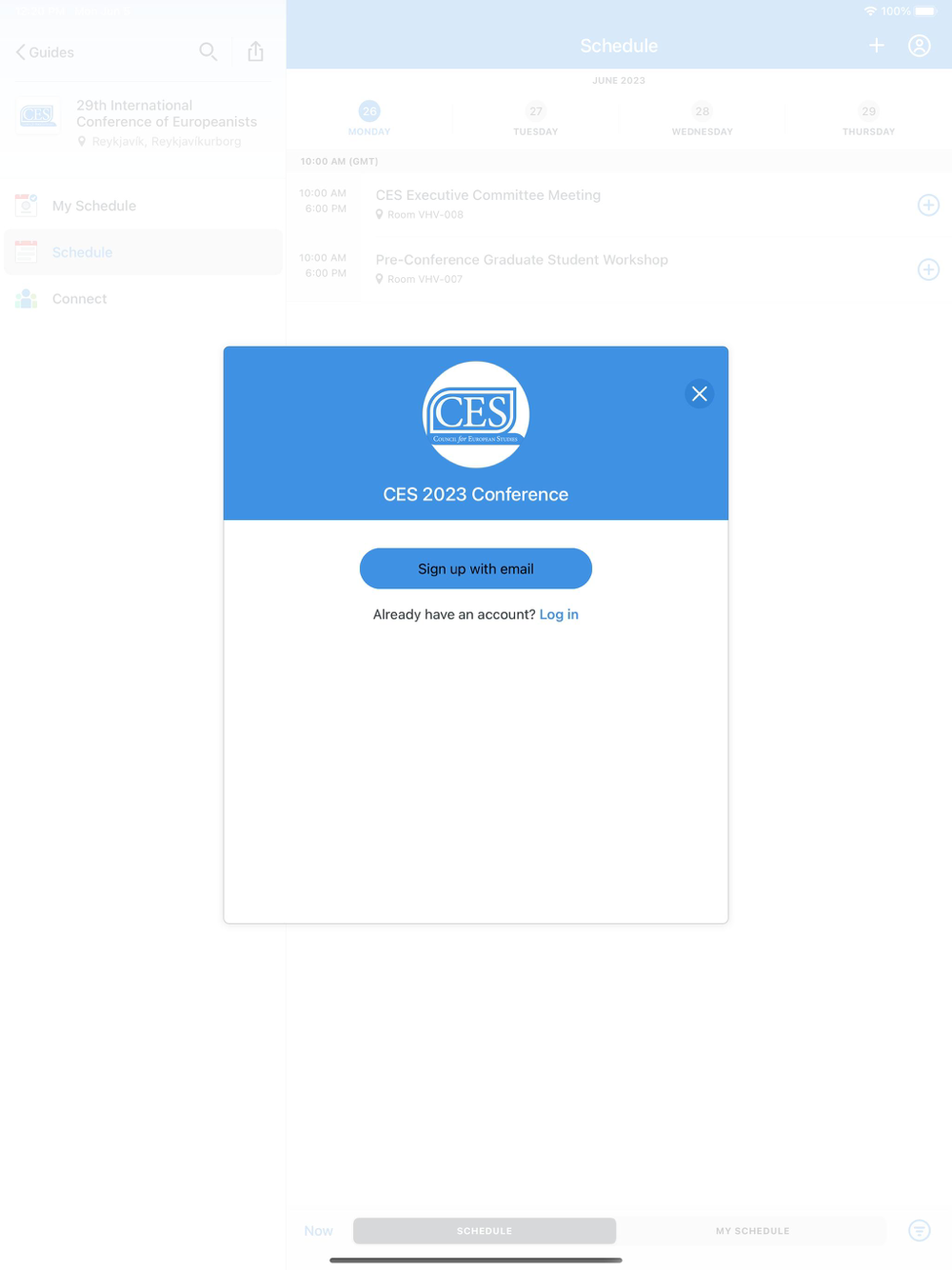
Task: Click the 10:00 AM (GMT) time header
Action: click(x=339, y=162)
